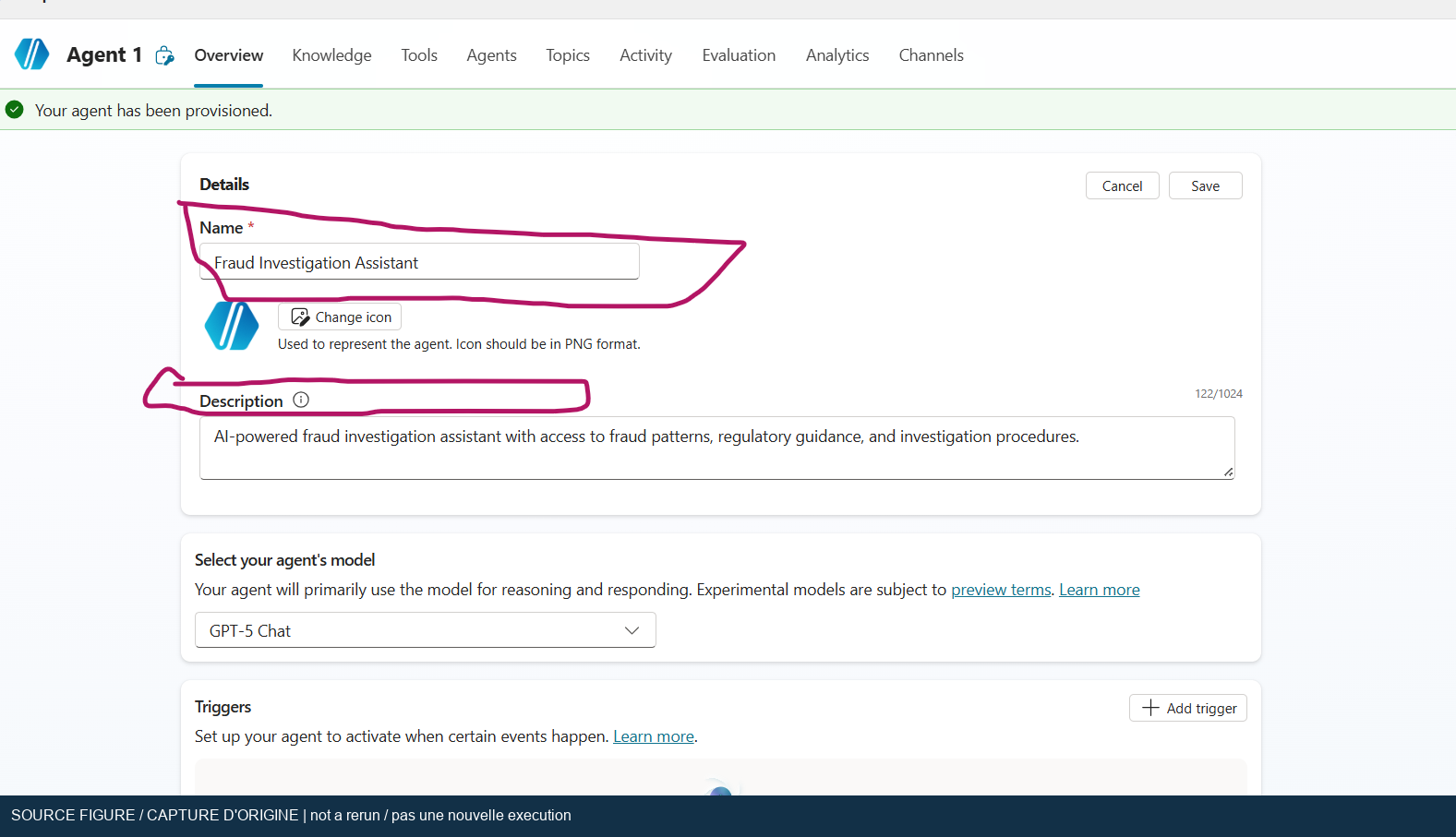Expand the GPT-5 Chat model dropdown

[x=426, y=630]
